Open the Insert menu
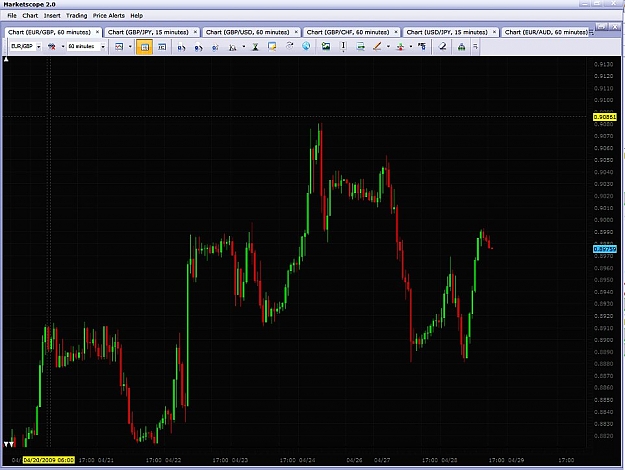 point(52,16)
